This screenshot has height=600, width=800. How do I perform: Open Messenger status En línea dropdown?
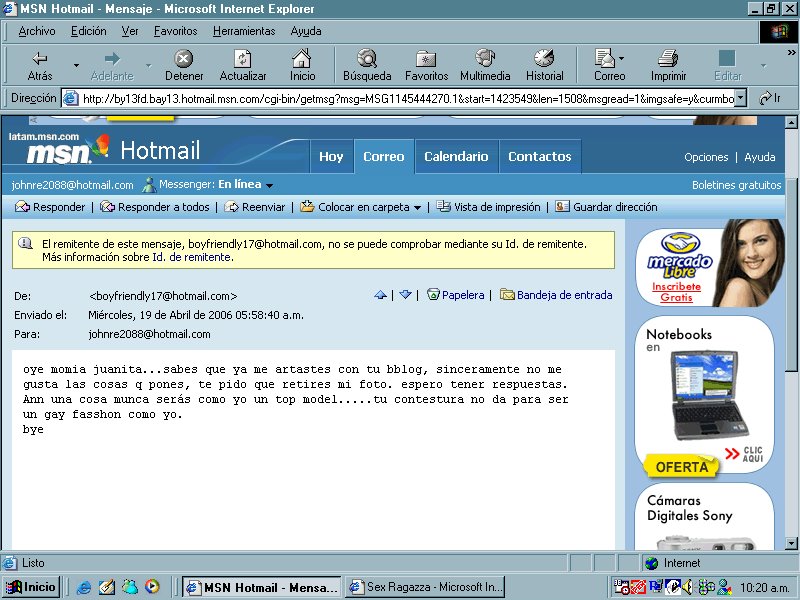click(269, 185)
